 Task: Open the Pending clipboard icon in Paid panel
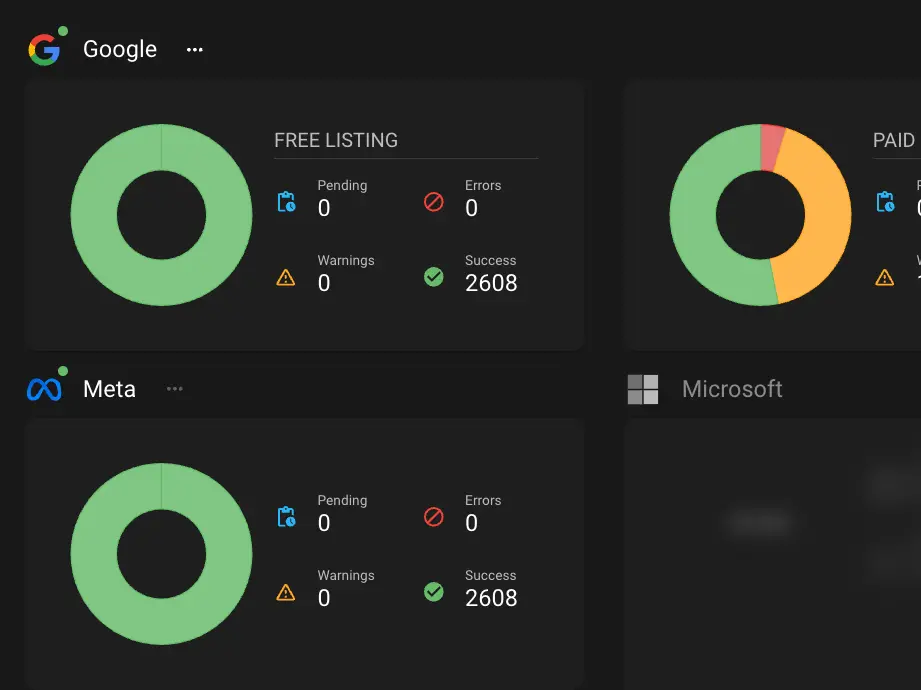tap(885, 201)
